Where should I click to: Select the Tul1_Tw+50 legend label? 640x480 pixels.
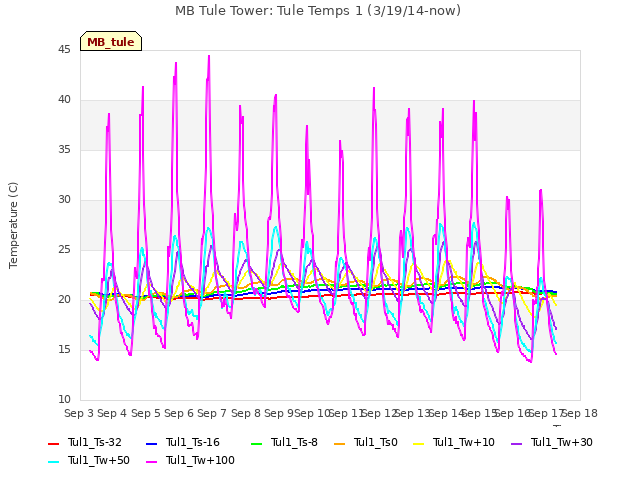pos(99,460)
